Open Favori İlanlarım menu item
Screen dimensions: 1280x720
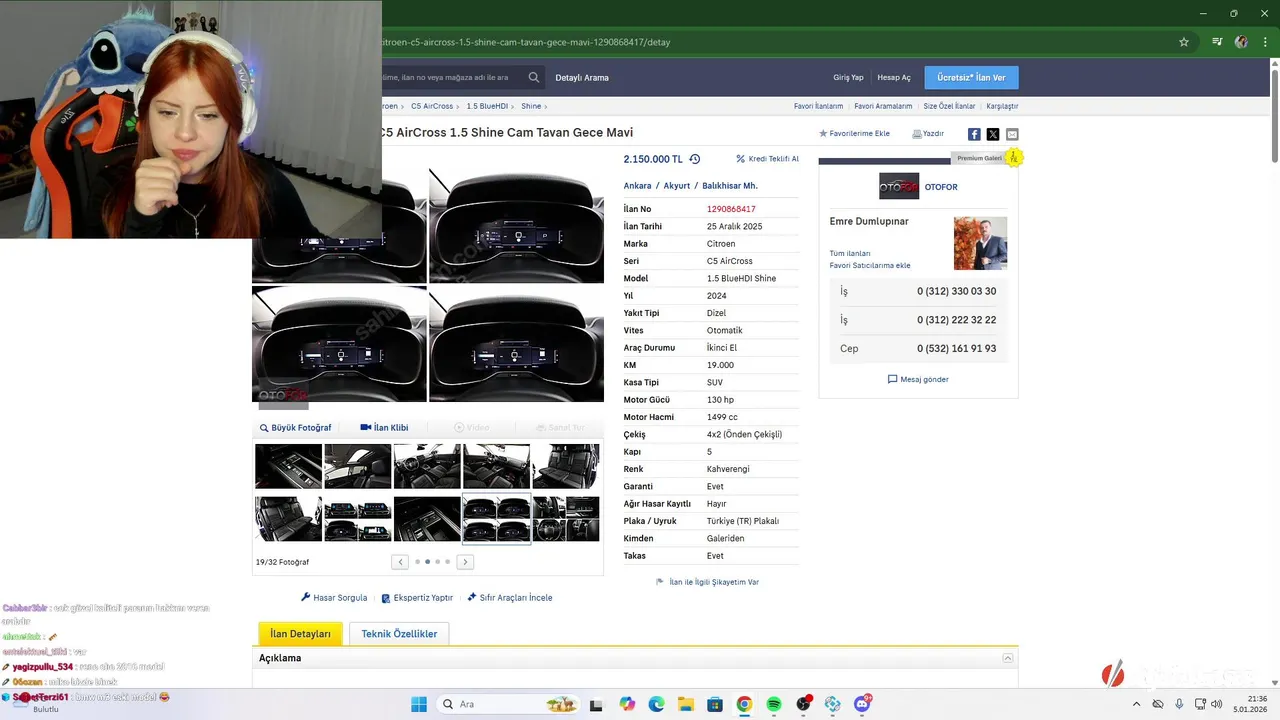click(x=818, y=106)
